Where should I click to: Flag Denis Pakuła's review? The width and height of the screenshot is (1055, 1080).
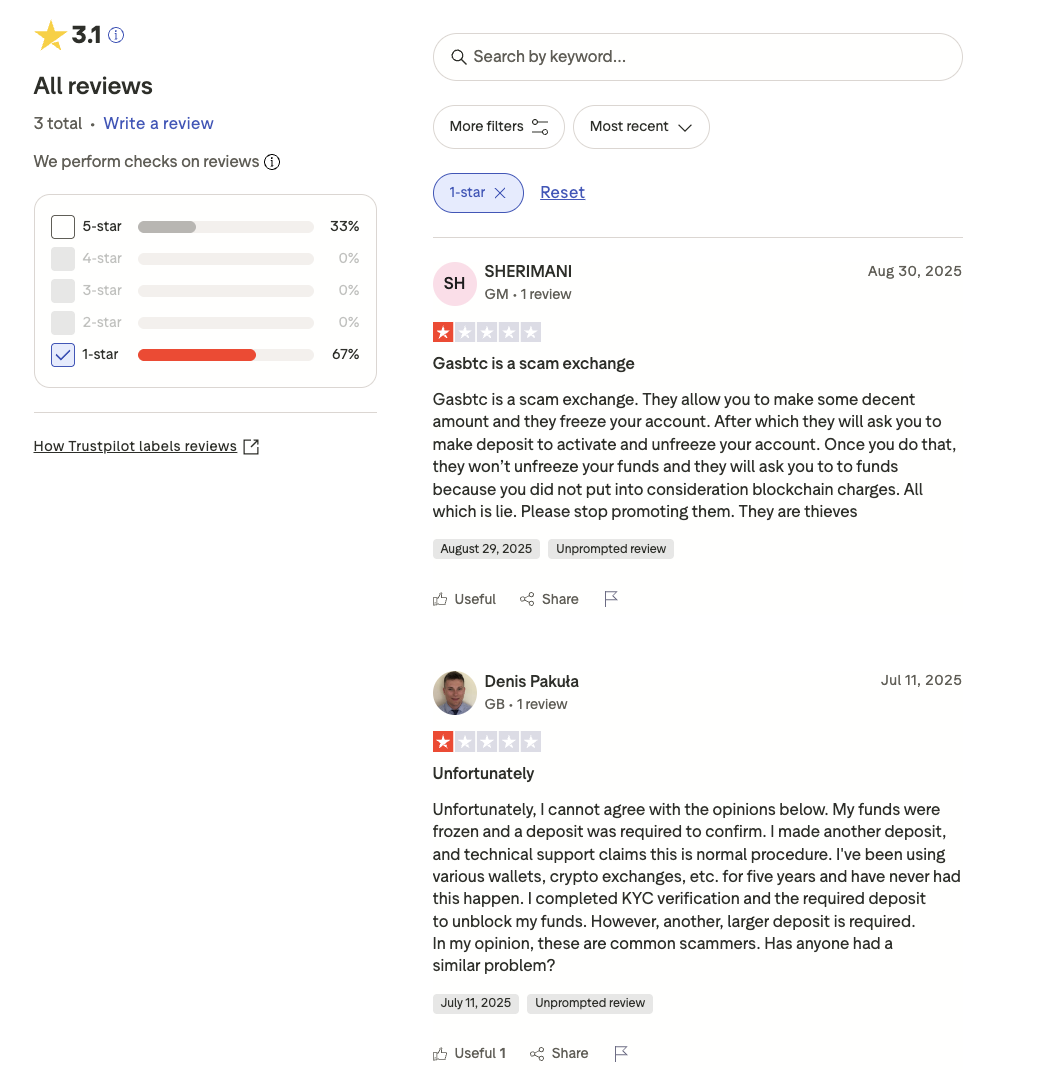[x=621, y=1053]
